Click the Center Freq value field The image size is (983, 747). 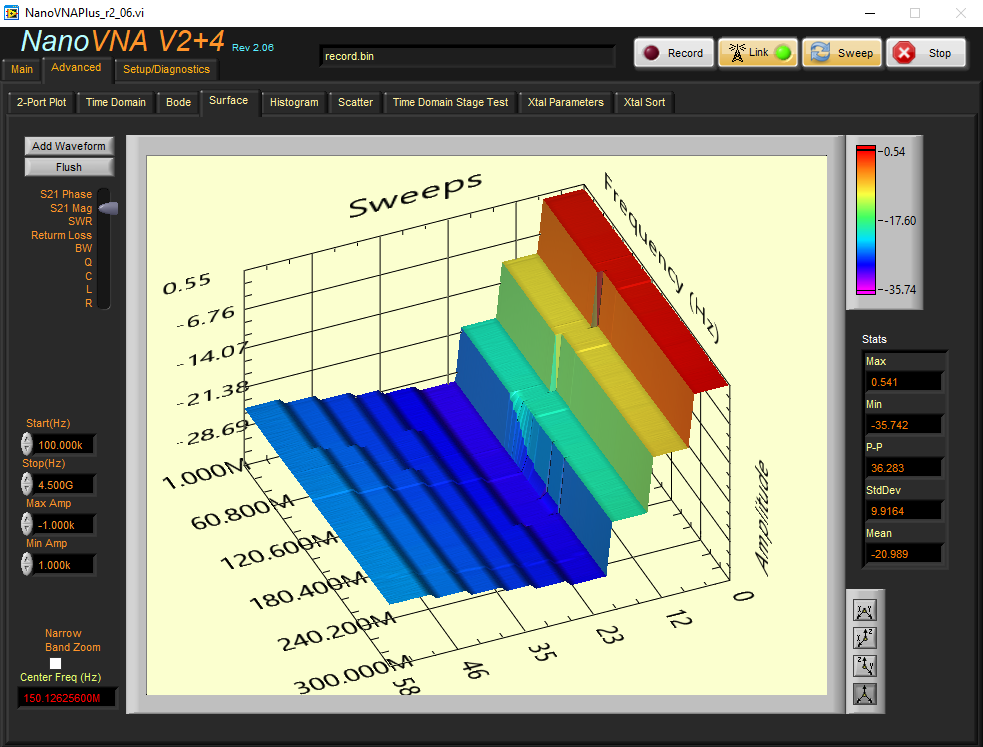[66, 698]
